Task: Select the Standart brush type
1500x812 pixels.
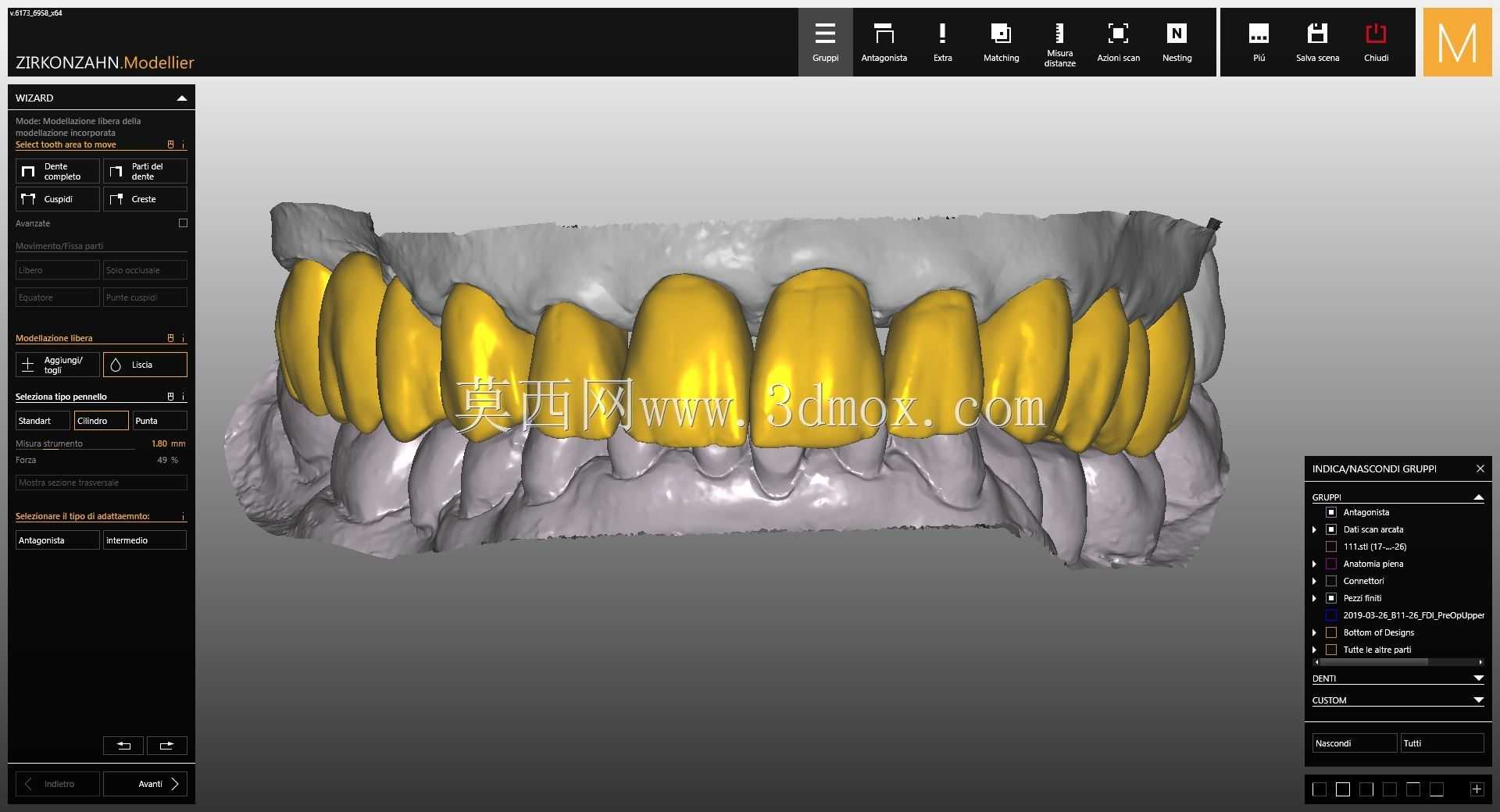Action: (x=43, y=421)
